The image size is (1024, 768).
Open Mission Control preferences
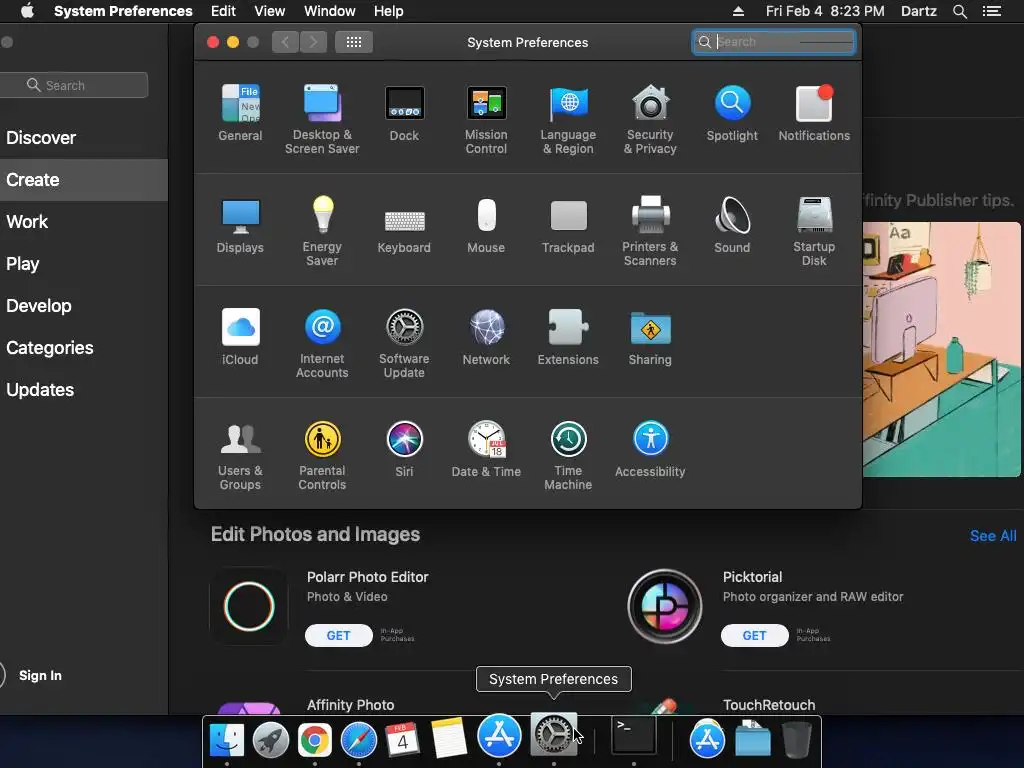tap(486, 119)
